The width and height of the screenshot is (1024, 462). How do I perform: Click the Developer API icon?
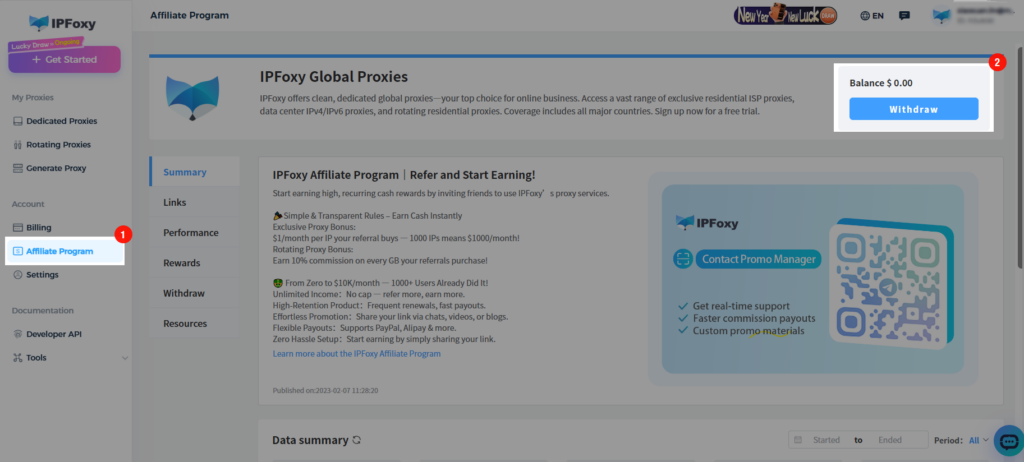(18, 334)
